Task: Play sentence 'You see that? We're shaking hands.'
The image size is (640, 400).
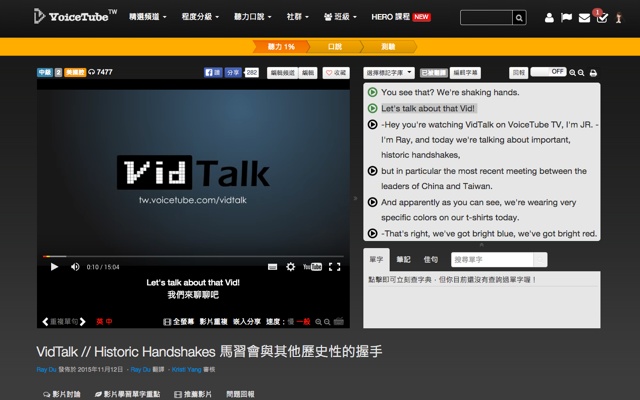Action: (x=372, y=92)
